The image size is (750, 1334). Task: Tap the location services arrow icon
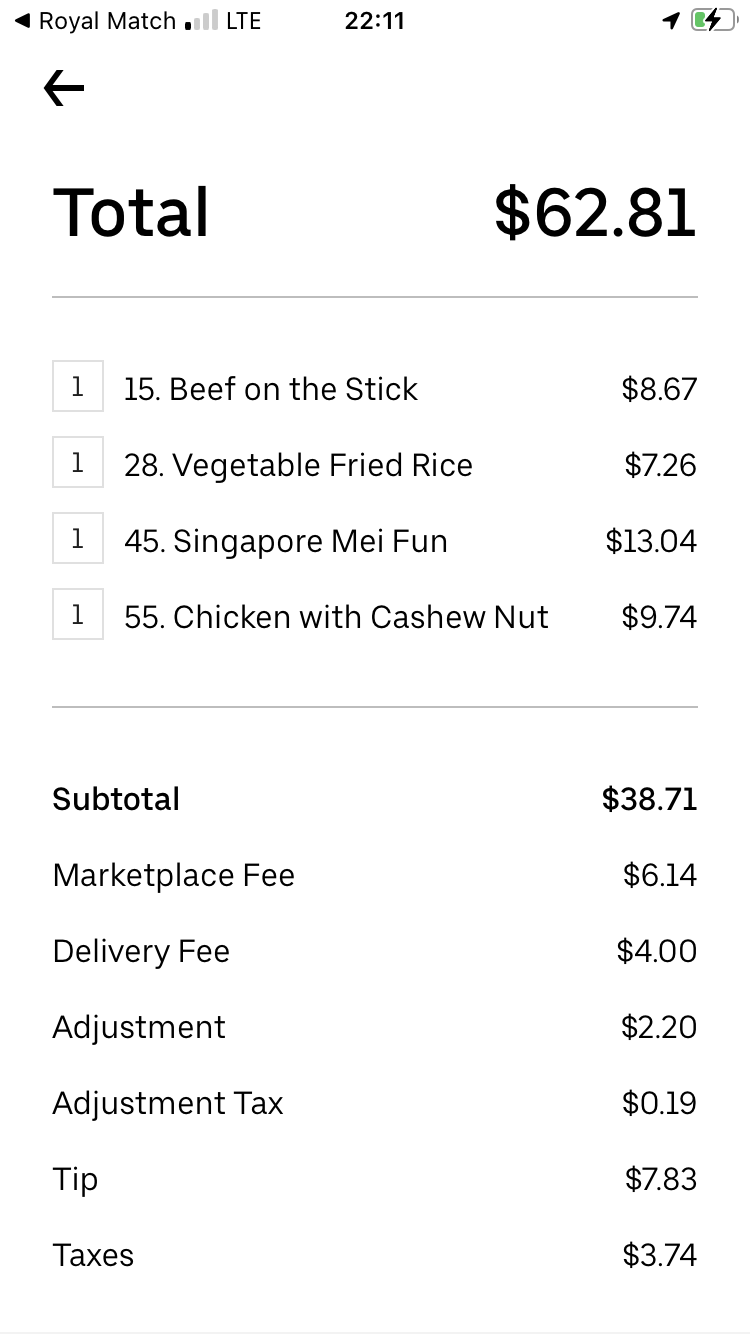671,21
